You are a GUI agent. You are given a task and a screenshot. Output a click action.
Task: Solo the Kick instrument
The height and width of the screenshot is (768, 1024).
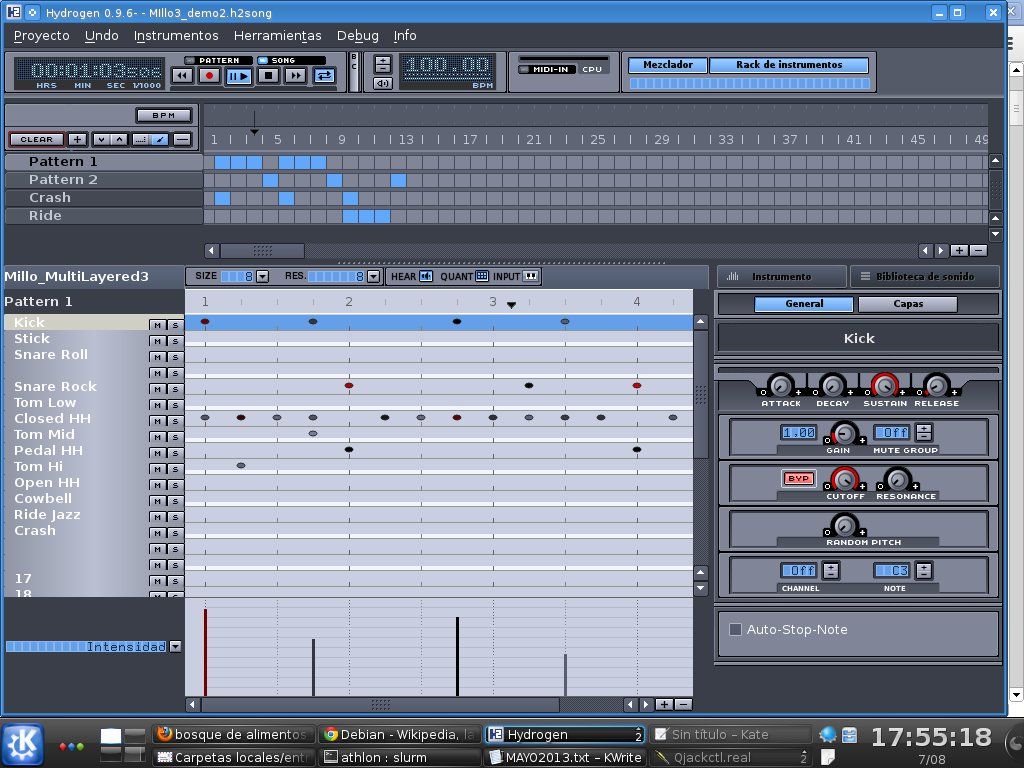click(174, 325)
